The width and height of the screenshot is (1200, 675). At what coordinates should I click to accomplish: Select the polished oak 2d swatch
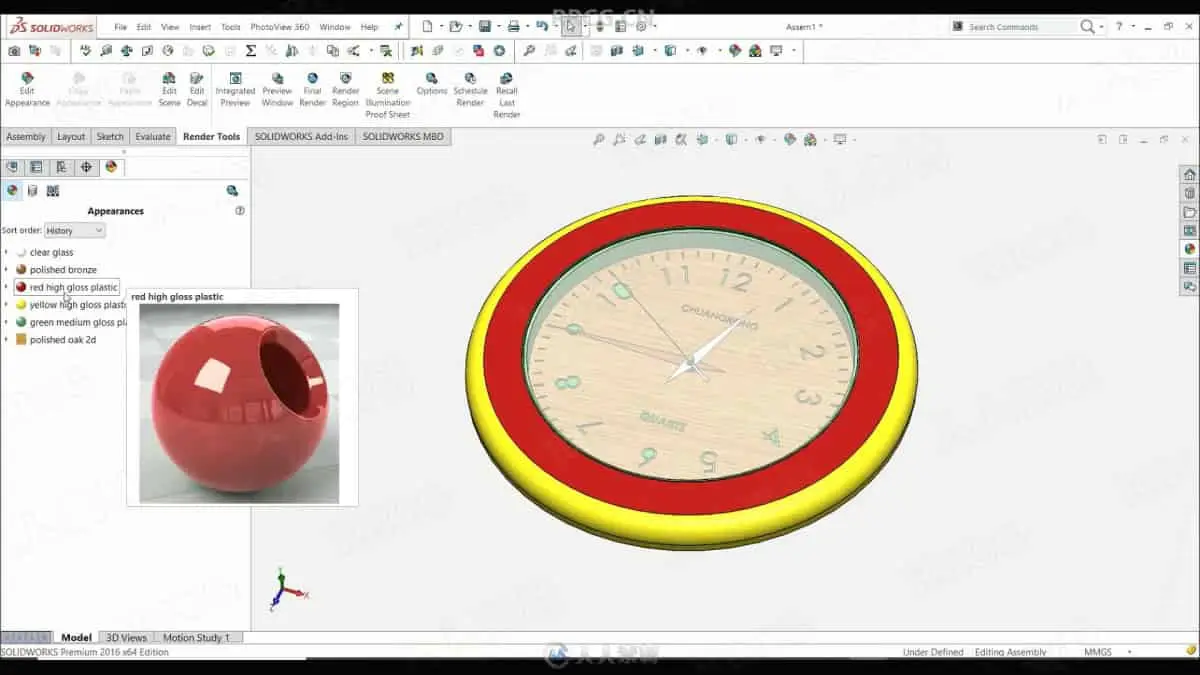[x=21, y=340]
